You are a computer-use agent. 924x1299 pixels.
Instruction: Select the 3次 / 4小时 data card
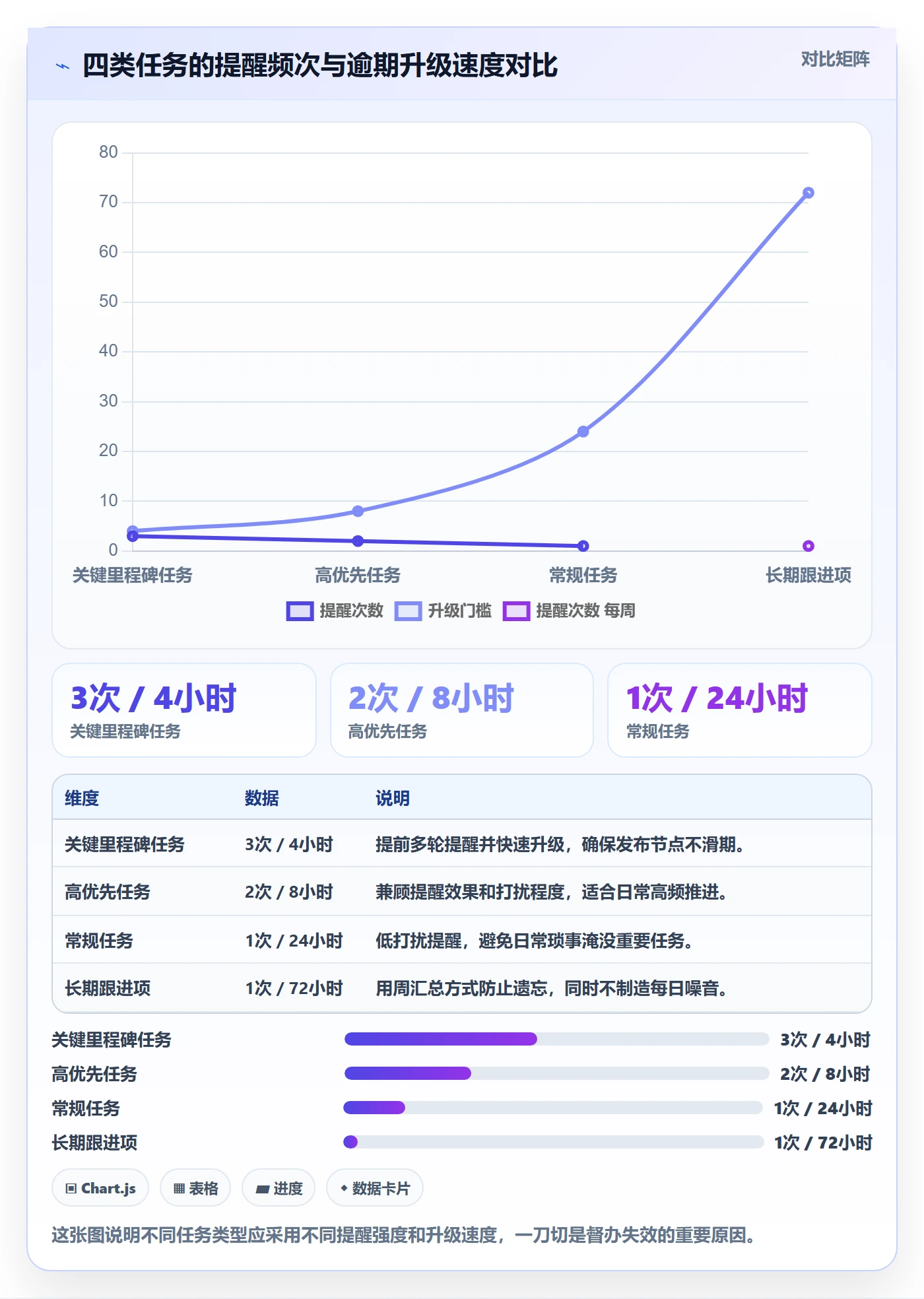[x=184, y=710]
